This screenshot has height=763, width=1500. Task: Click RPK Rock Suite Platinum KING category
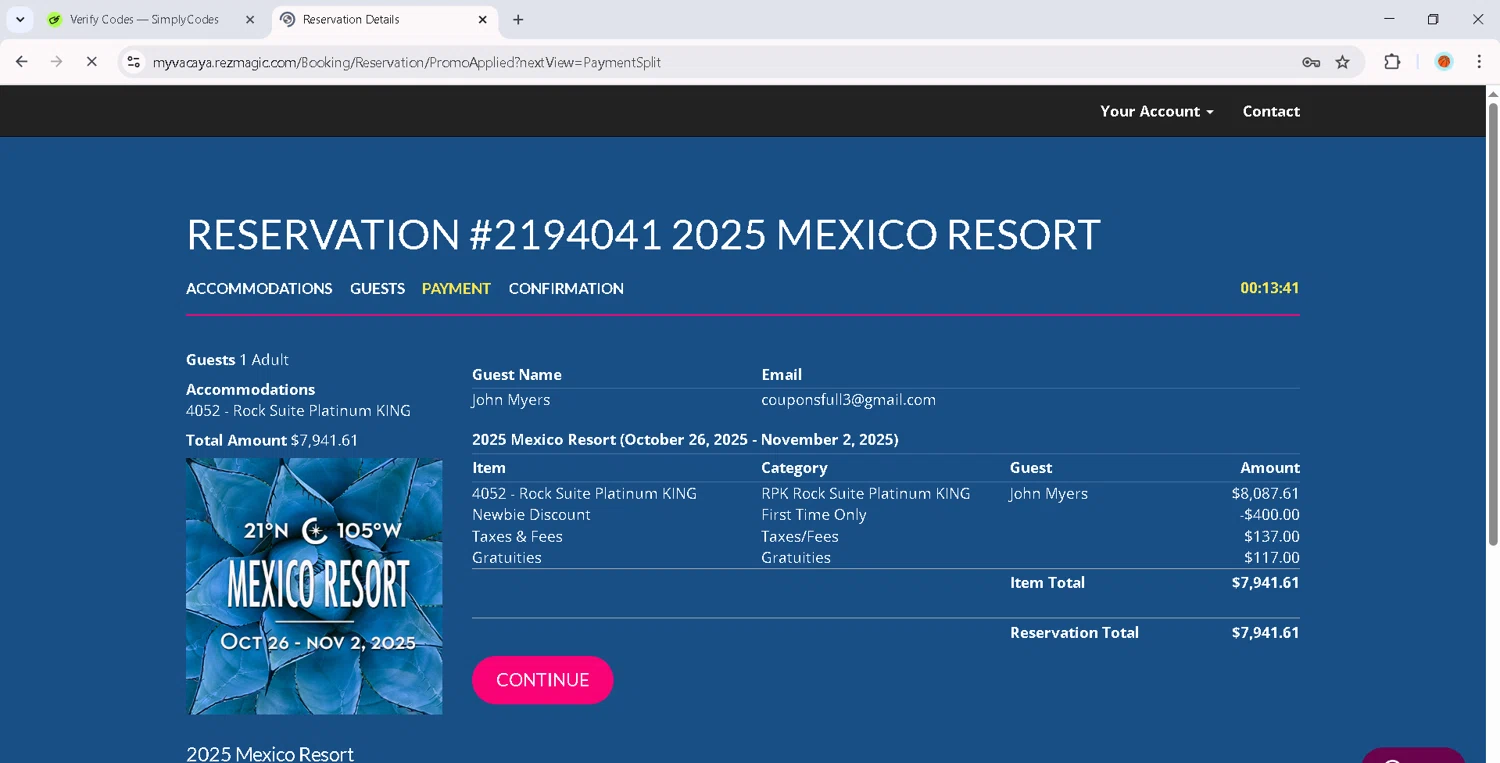click(x=865, y=493)
